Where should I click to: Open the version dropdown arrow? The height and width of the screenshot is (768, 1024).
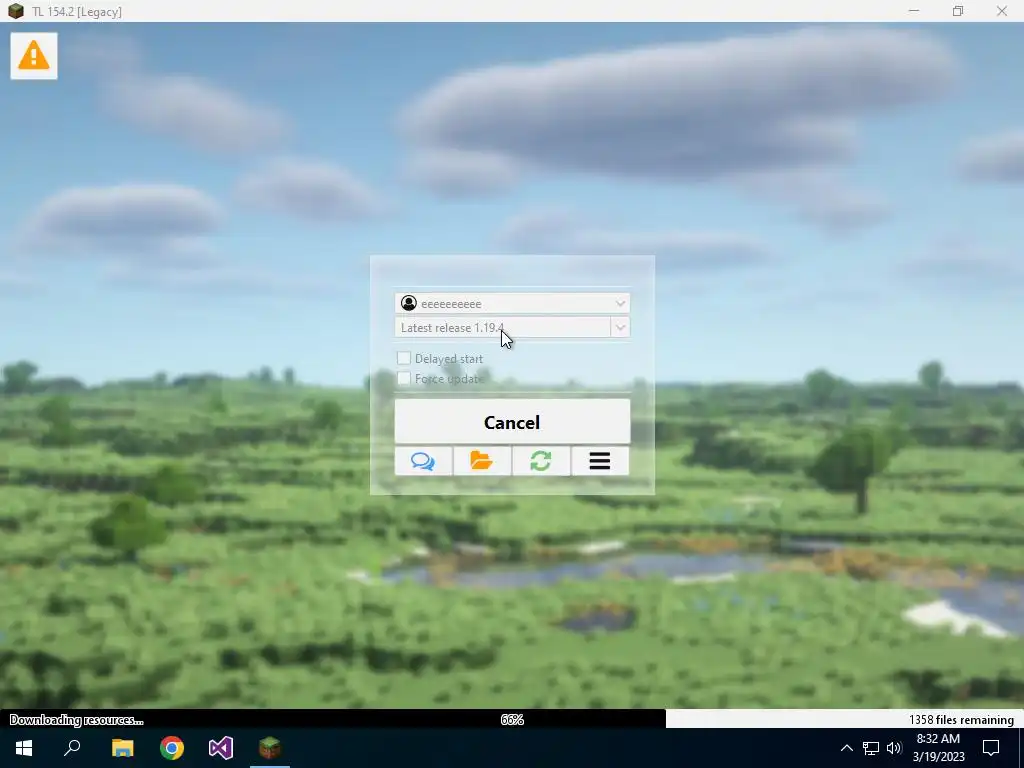point(620,327)
